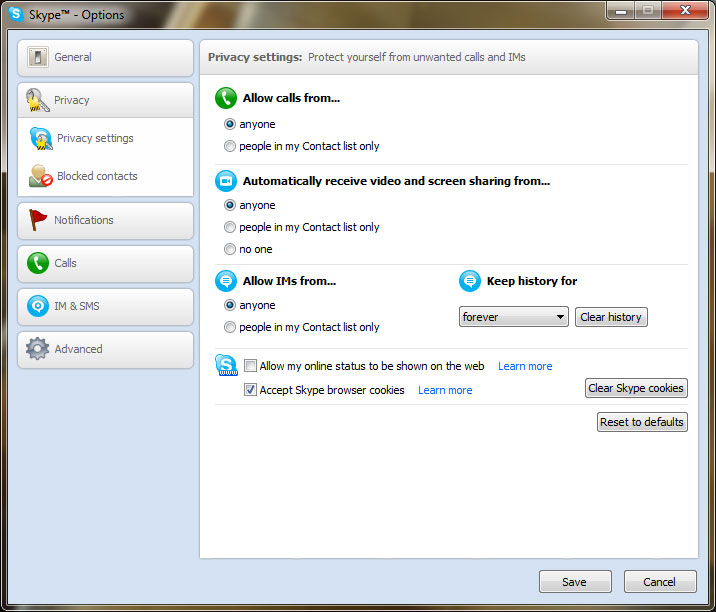Open the IM & SMS options section

click(105, 306)
